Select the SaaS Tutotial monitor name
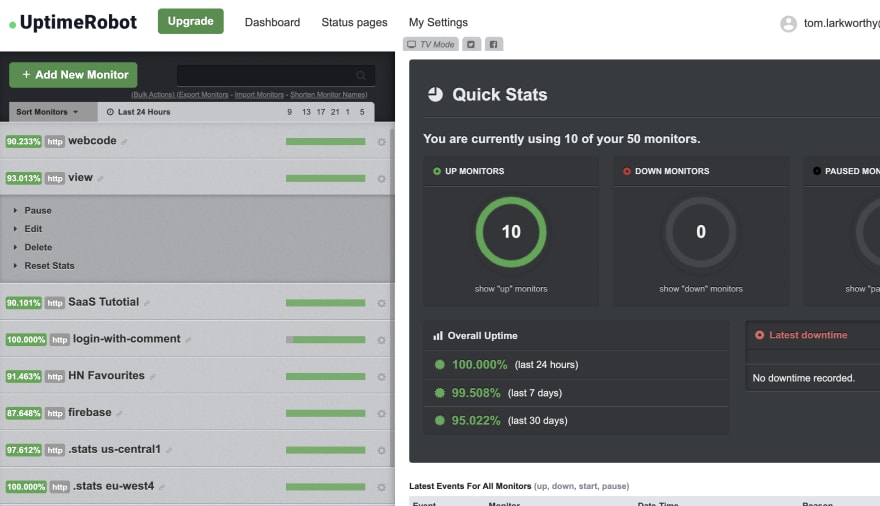This screenshot has width=880, height=506. [103, 302]
